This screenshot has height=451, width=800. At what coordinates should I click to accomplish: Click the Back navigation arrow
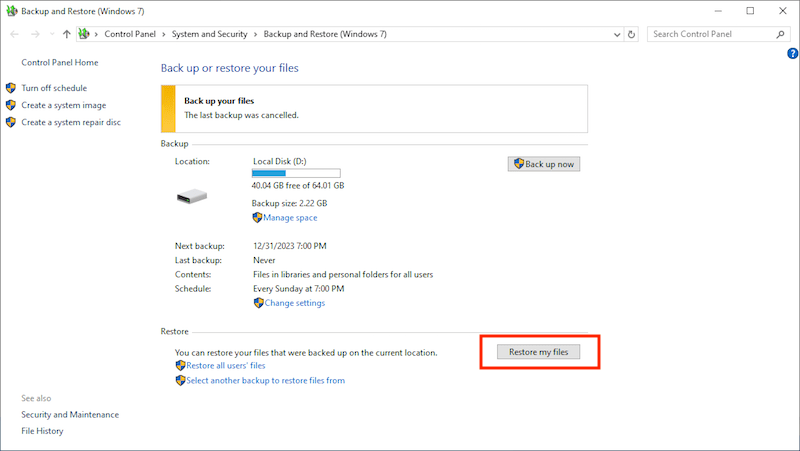pyautogui.click(x=14, y=34)
